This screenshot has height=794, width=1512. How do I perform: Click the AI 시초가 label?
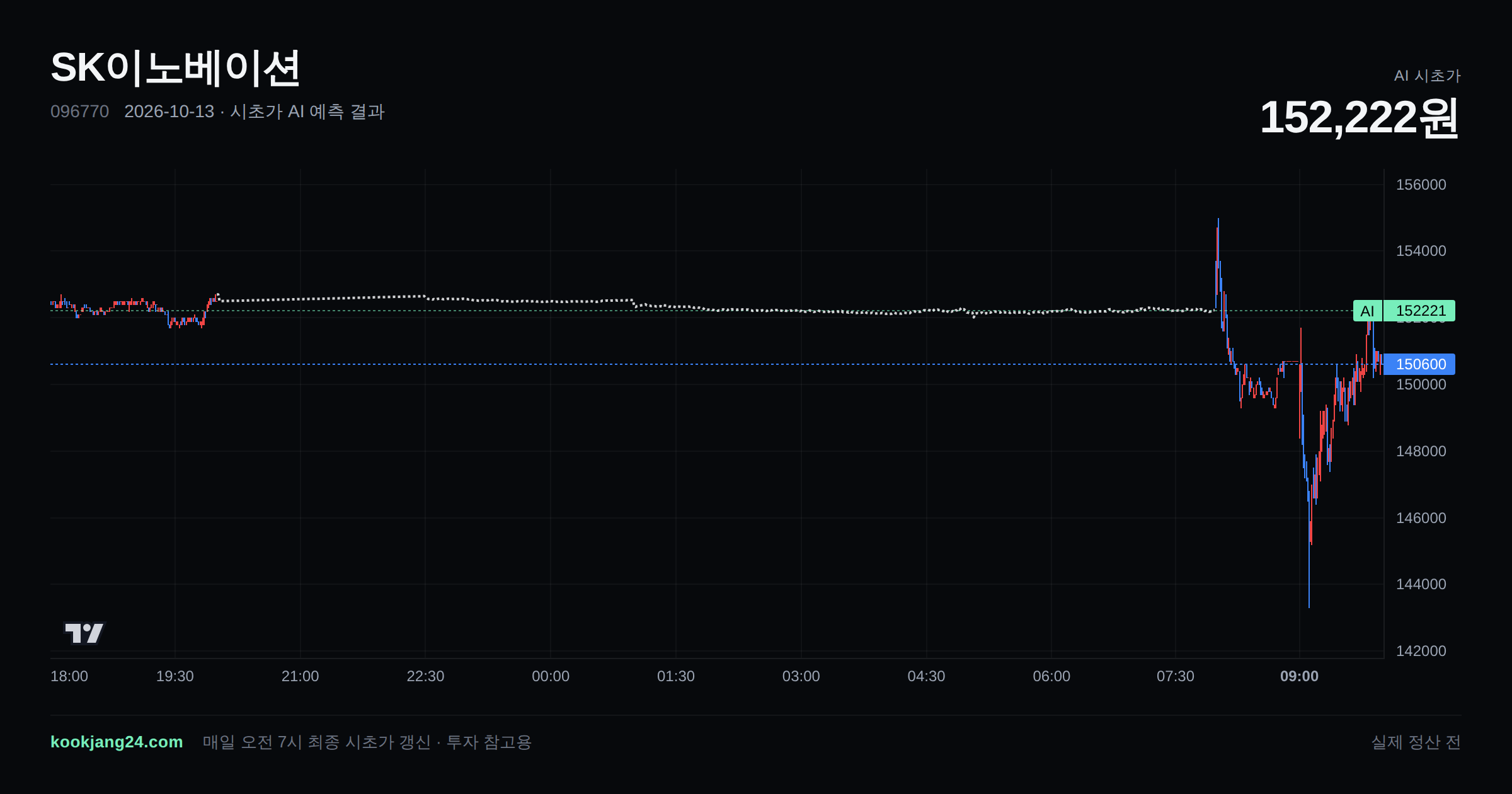(x=1427, y=76)
